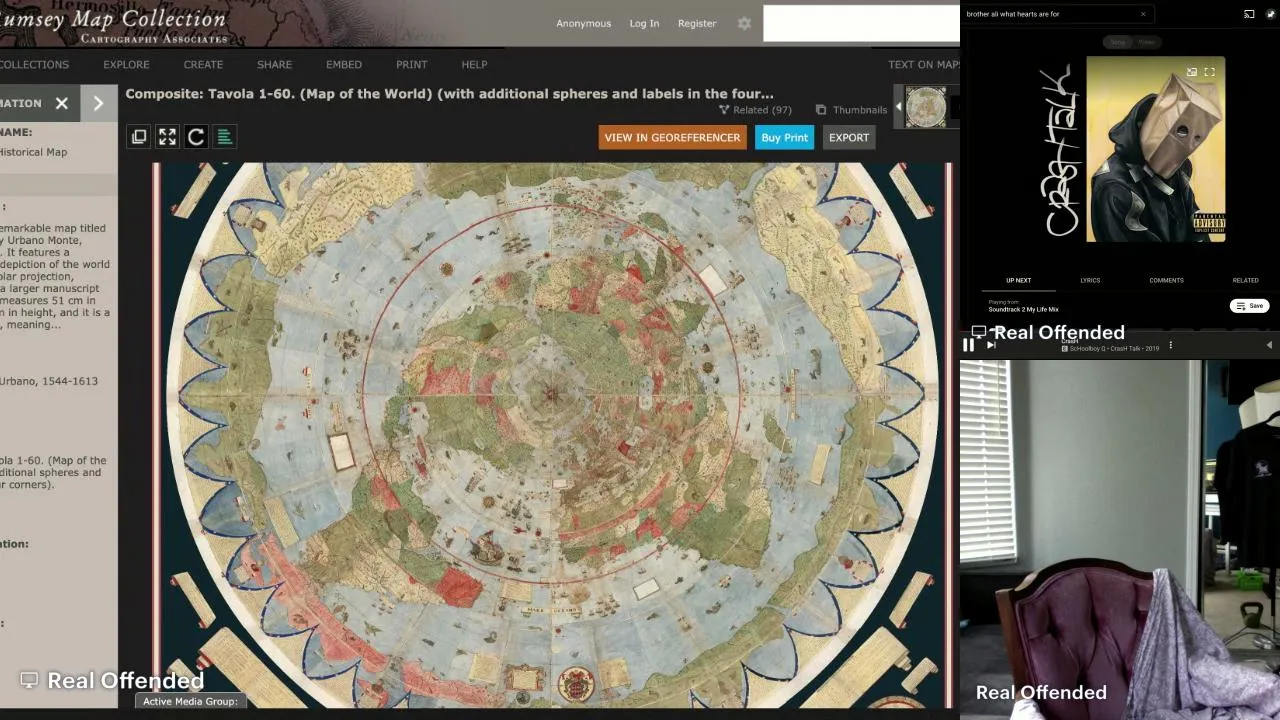Pause the currently playing song
This screenshot has width=1280, height=720.
(968, 345)
